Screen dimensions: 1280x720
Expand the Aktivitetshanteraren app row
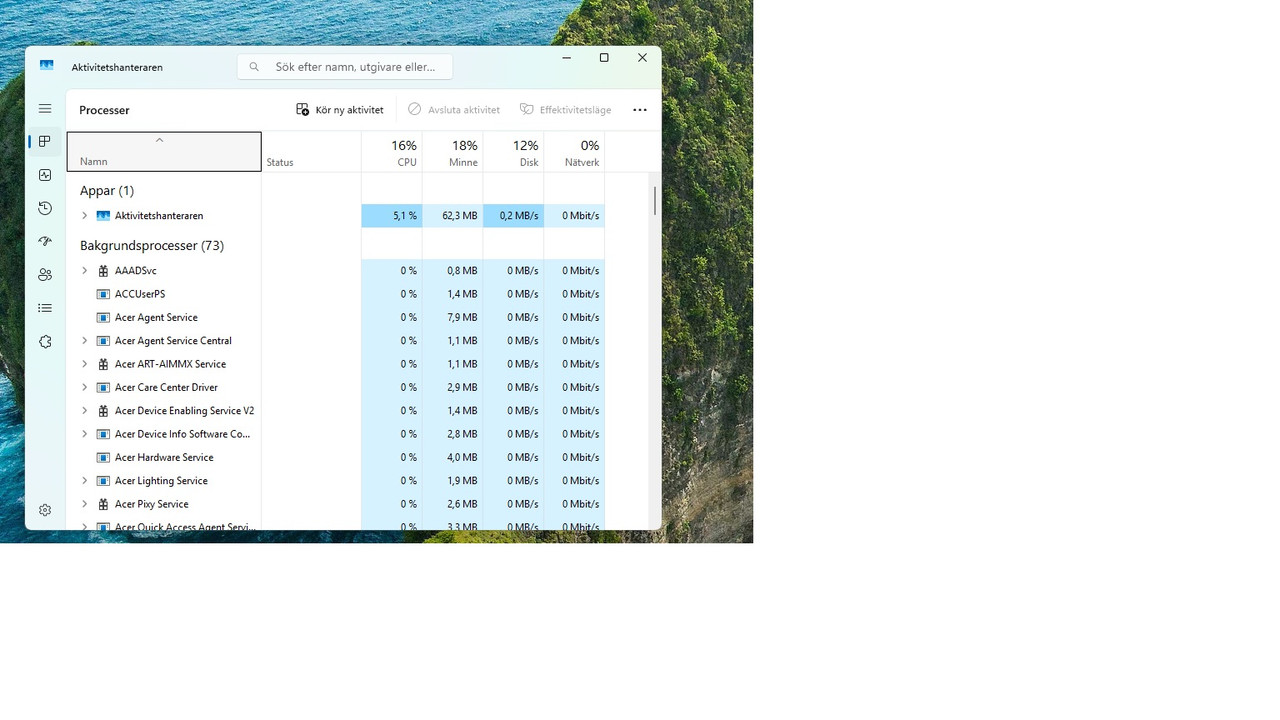pos(84,216)
